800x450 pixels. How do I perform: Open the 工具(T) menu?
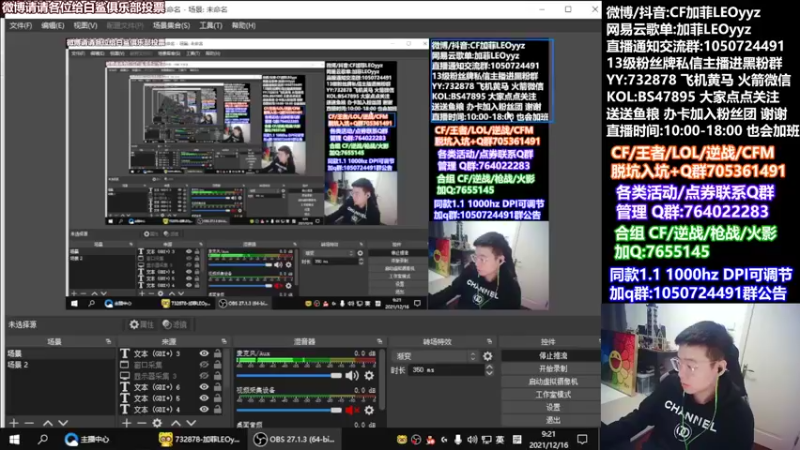coord(211,26)
